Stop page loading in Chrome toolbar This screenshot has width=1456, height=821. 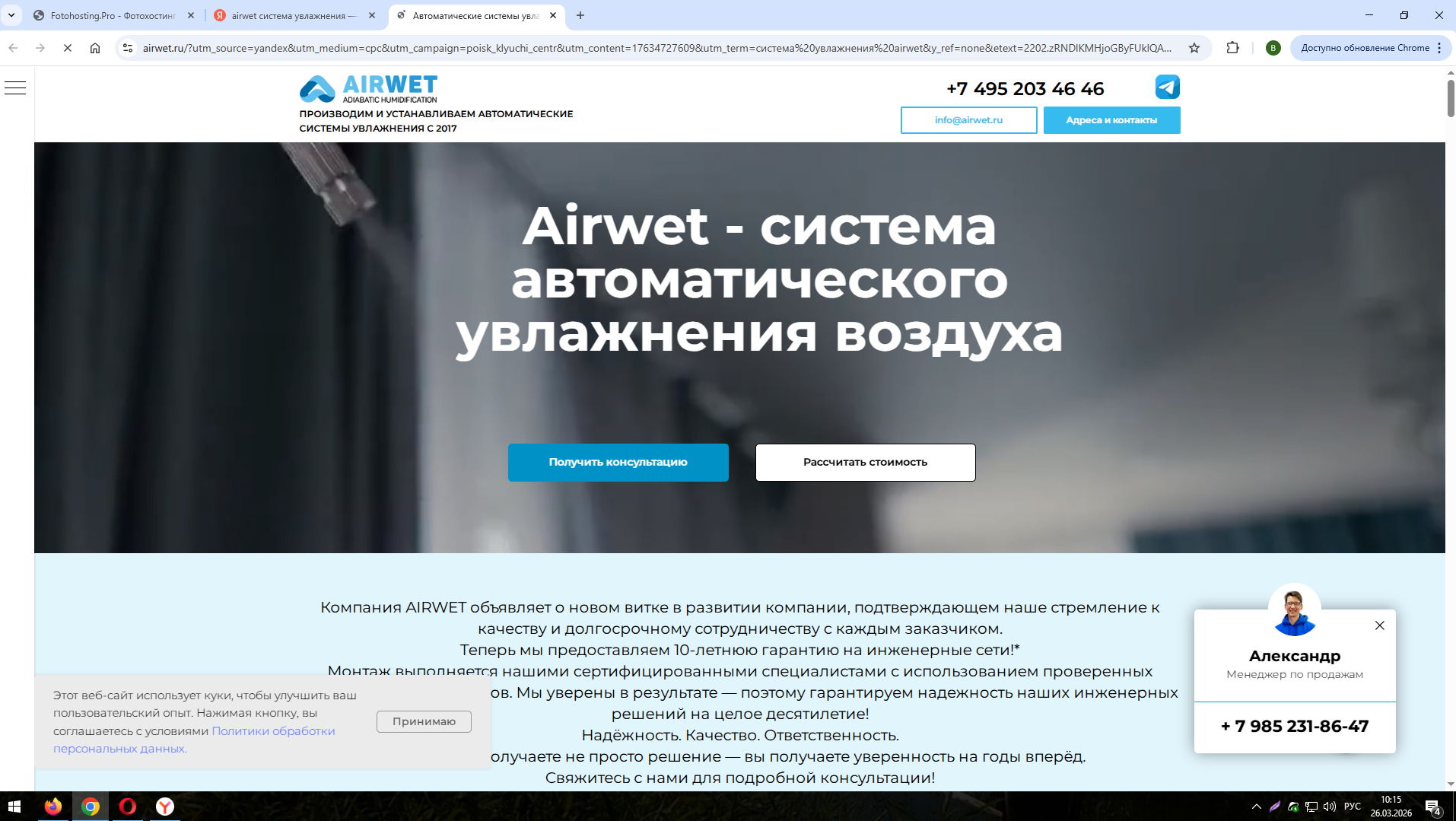[x=68, y=48]
